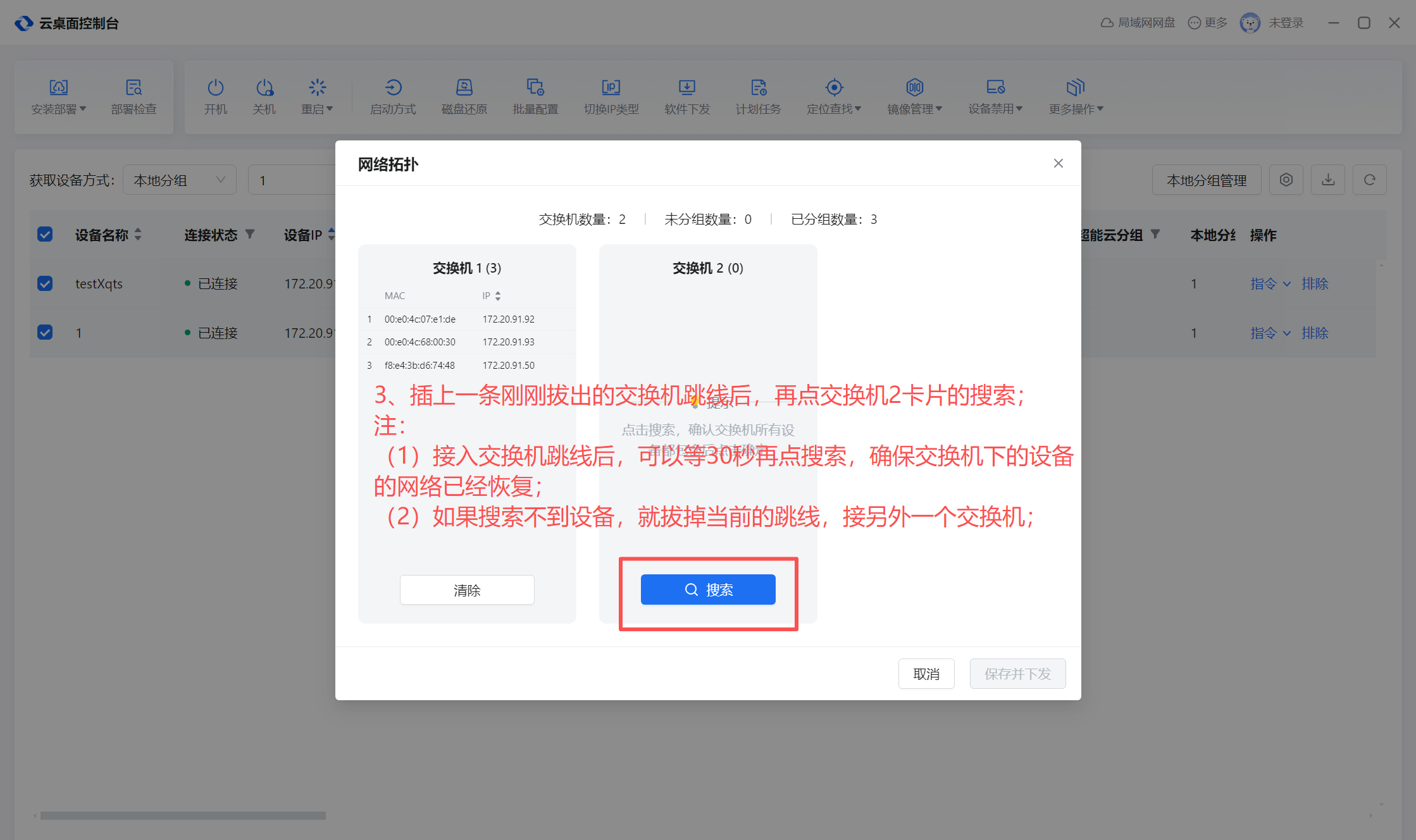The width and height of the screenshot is (1416, 840).
Task: Expand the 更多操作 toolbar menu
Action: (1076, 96)
